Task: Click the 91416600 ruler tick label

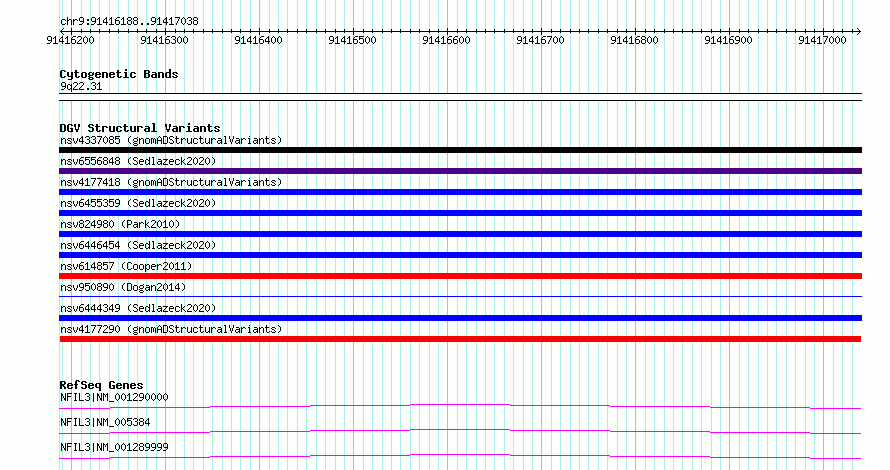Action: point(446,40)
